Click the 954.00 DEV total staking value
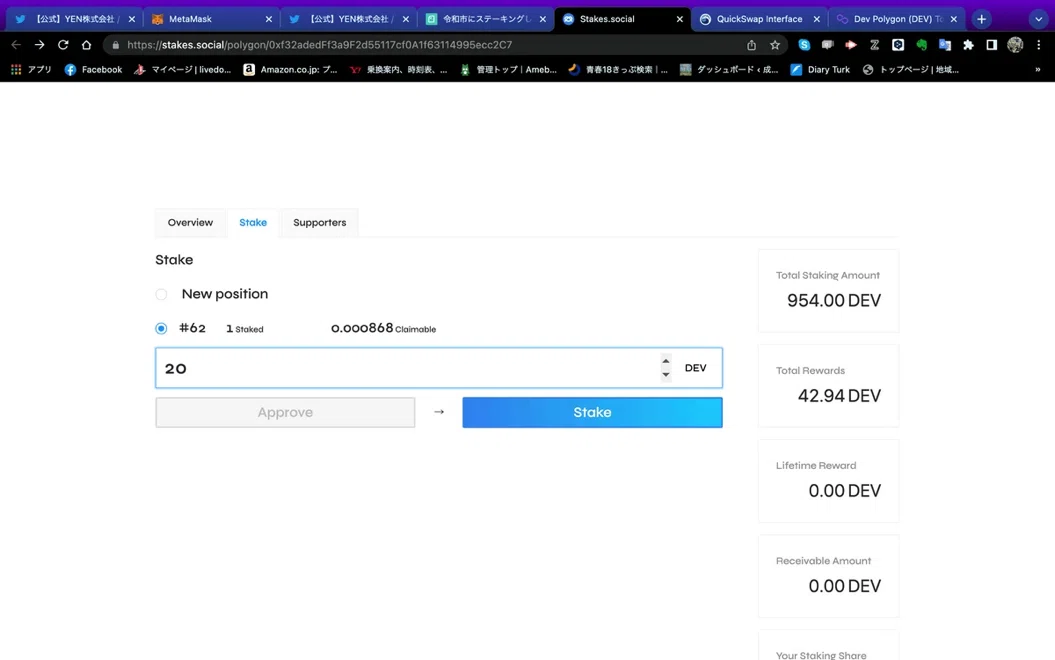The height and width of the screenshot is (660, 1055). point(834,301)
